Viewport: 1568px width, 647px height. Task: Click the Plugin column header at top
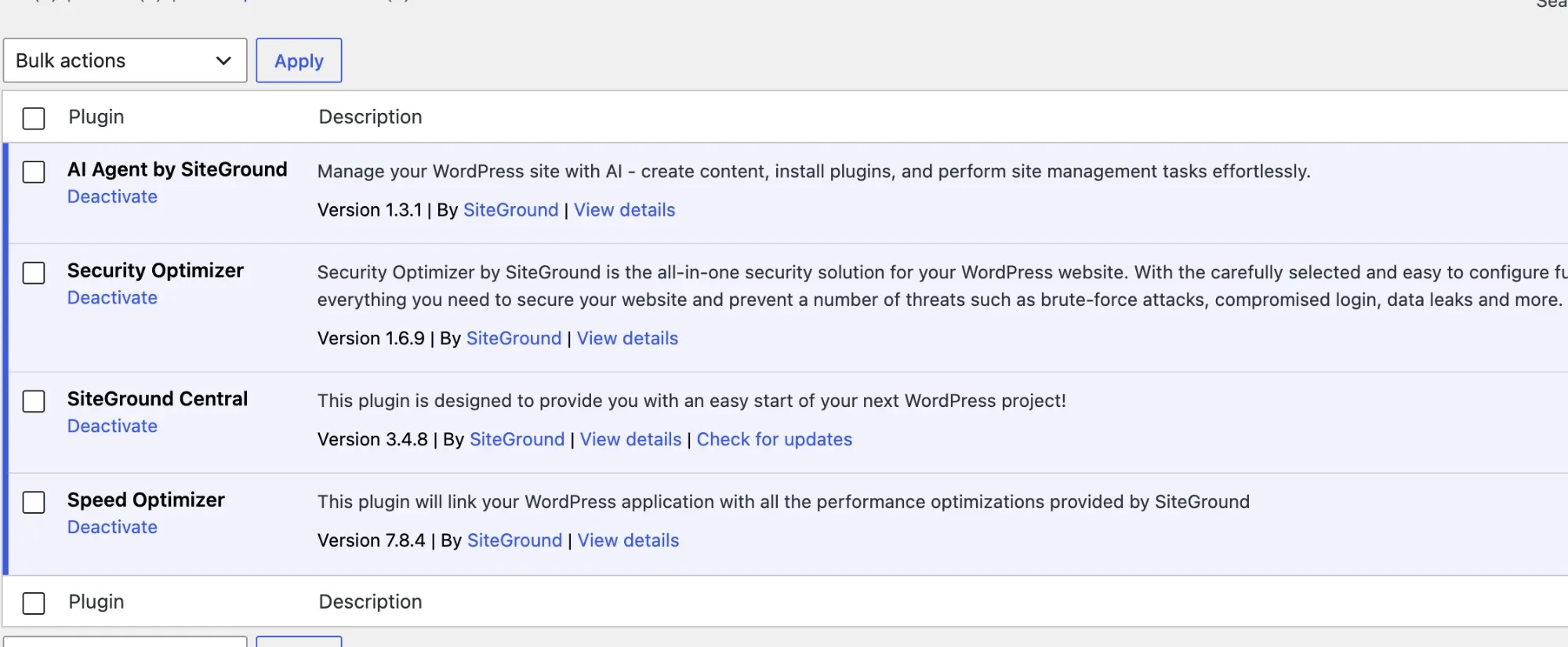96,117
